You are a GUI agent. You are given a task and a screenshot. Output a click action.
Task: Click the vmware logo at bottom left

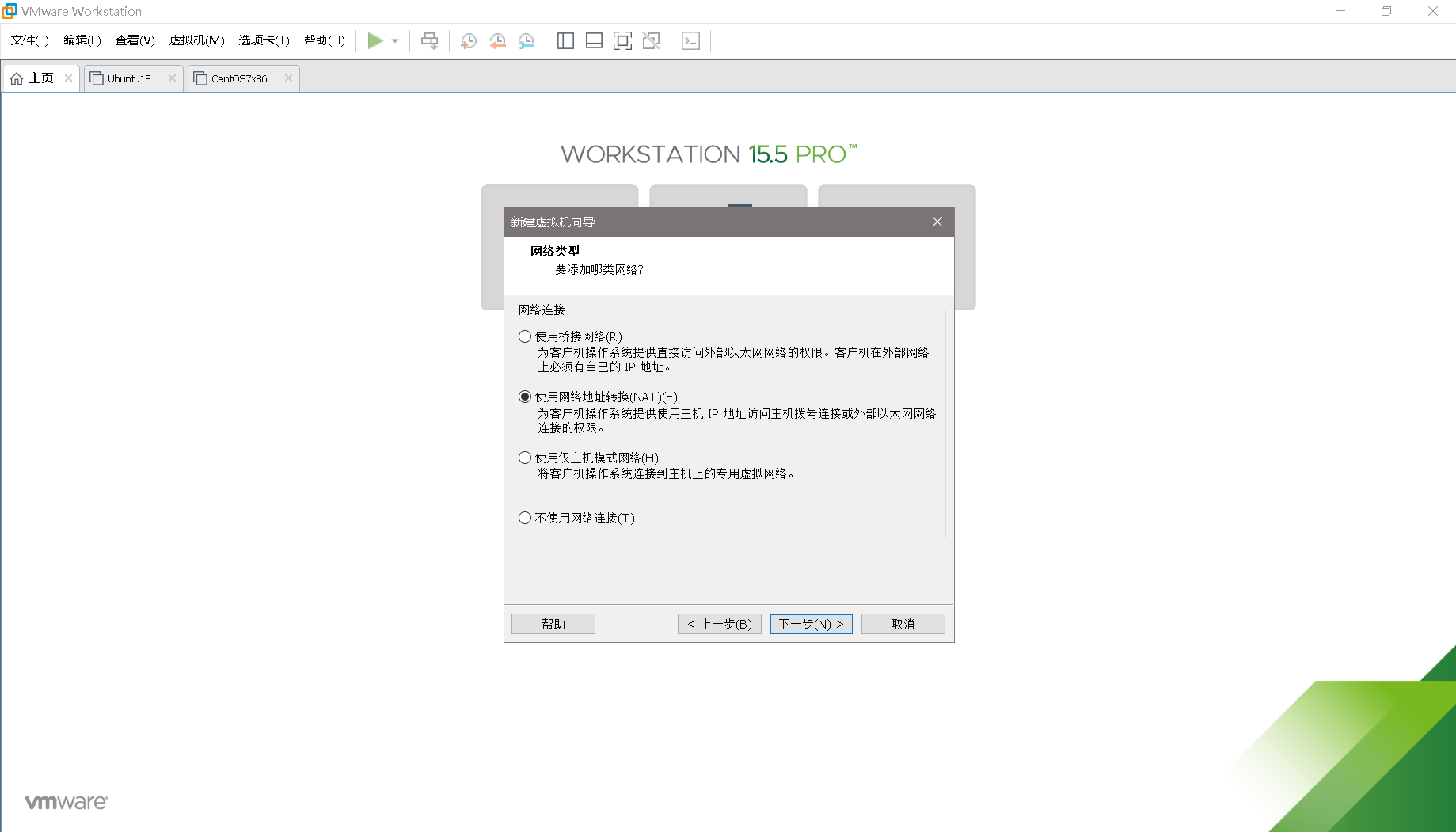(67, 802)
